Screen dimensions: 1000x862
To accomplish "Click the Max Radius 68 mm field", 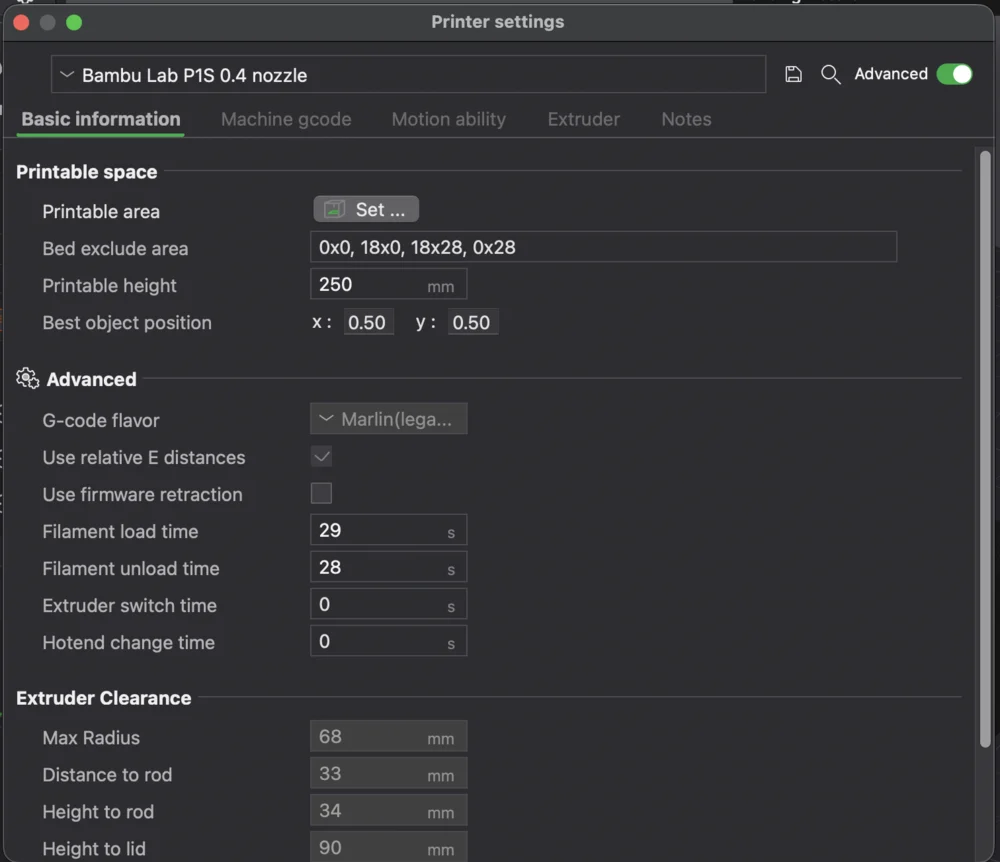I will pyautogui.click(x=388, y=736).
